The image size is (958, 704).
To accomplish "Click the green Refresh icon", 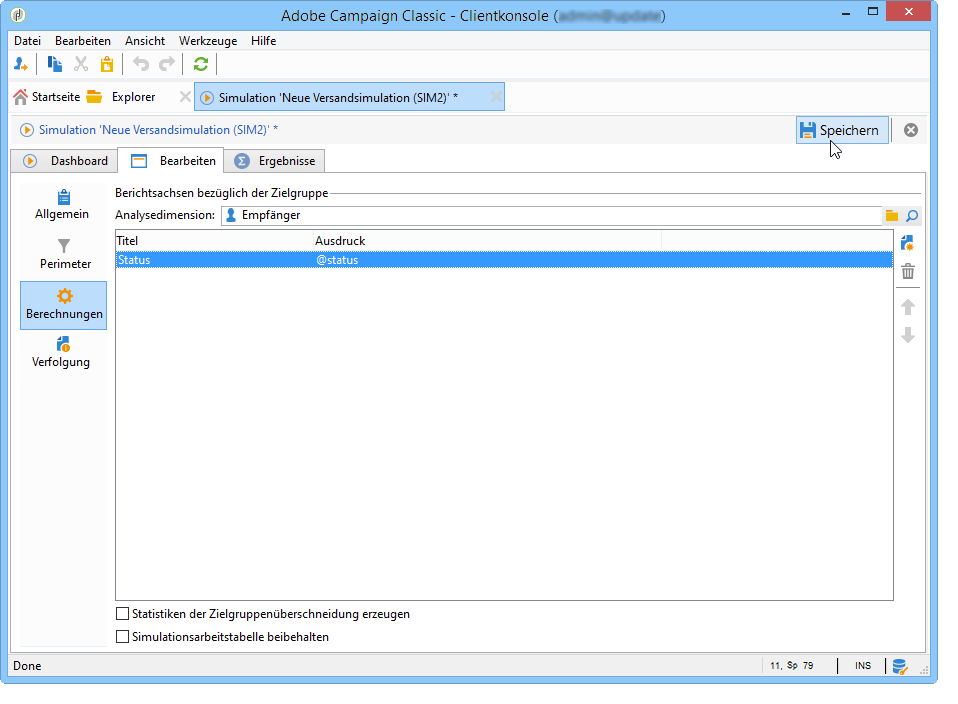I will 200,64.
